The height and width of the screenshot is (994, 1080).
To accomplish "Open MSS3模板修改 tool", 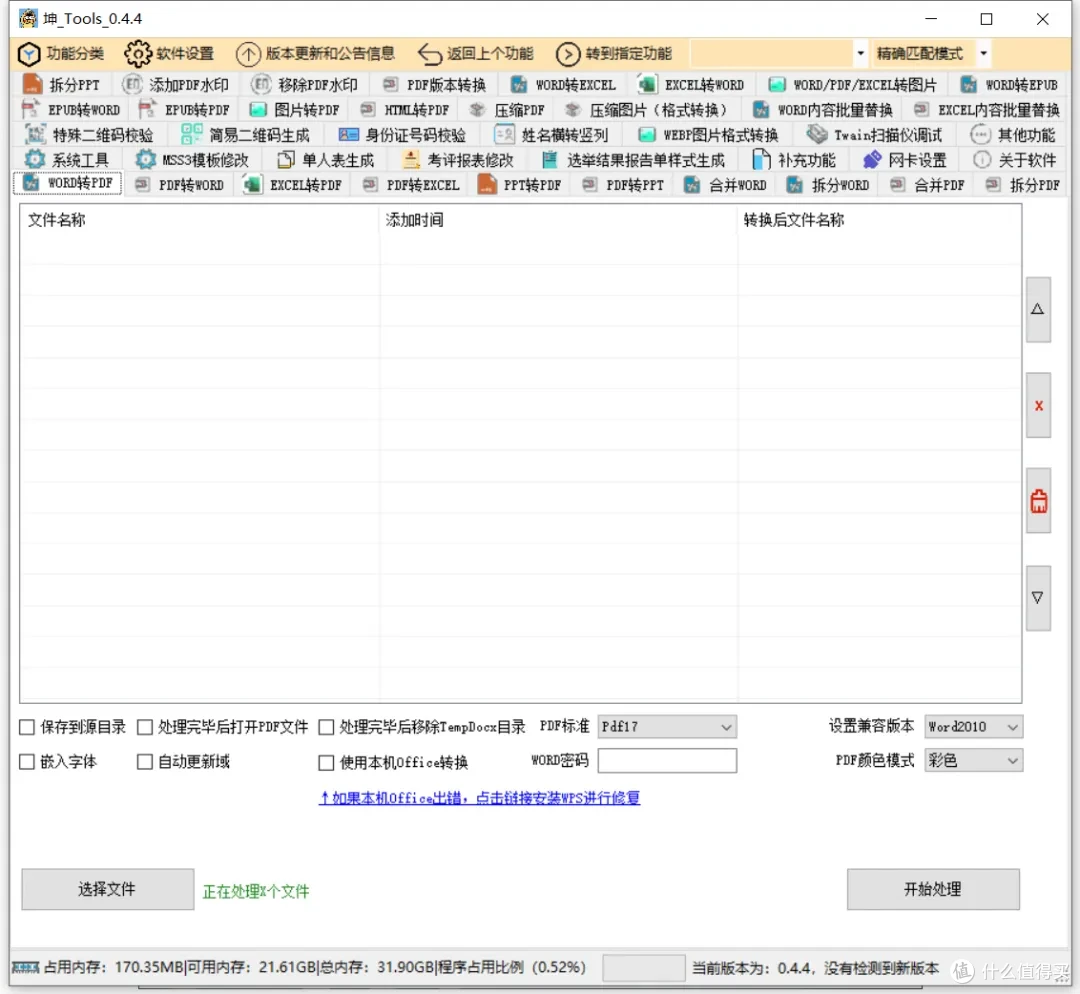I will tap(191, 160).
